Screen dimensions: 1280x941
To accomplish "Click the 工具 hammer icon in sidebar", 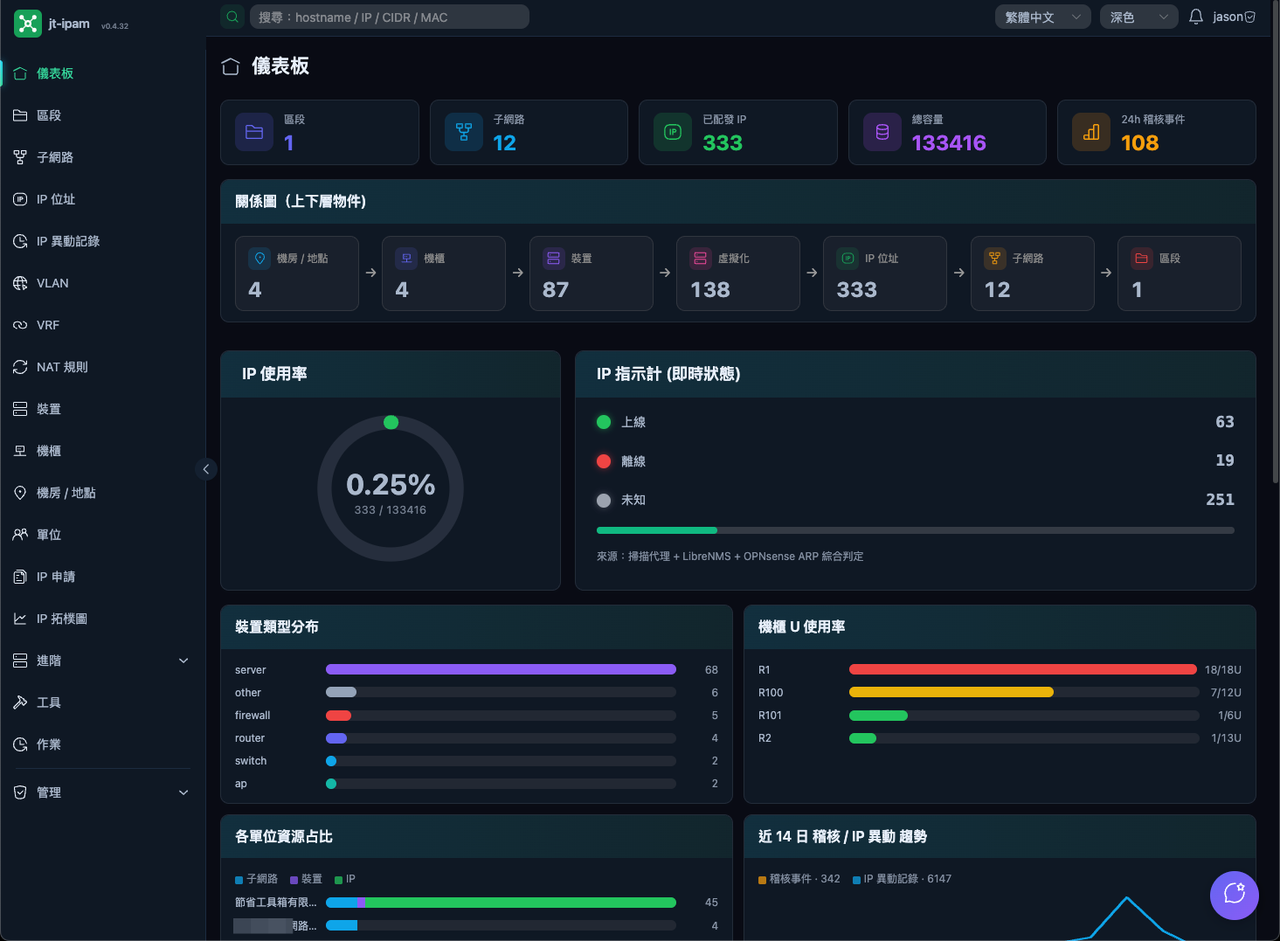I will (20, 703).
